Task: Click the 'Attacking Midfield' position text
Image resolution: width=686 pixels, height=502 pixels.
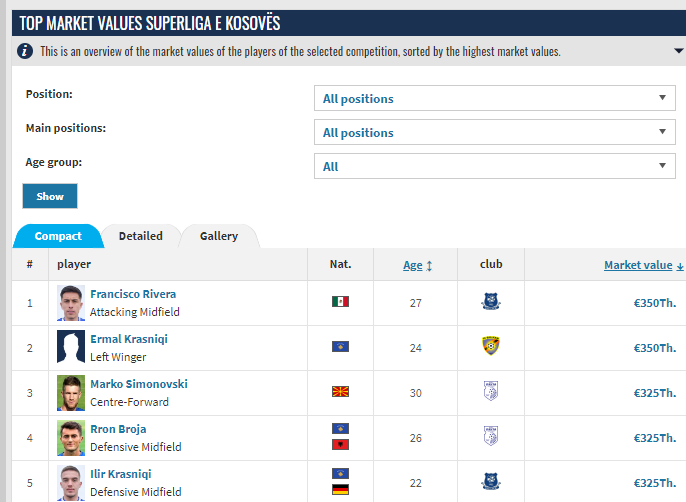Action: [x=135, y=312]
